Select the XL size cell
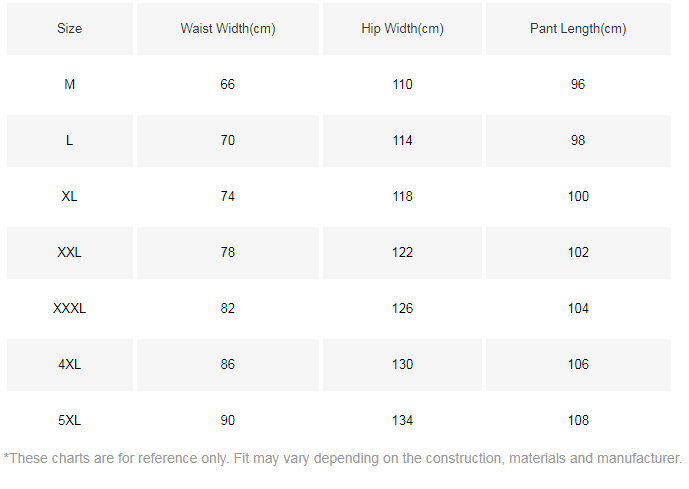 click(x=70, y=197)
